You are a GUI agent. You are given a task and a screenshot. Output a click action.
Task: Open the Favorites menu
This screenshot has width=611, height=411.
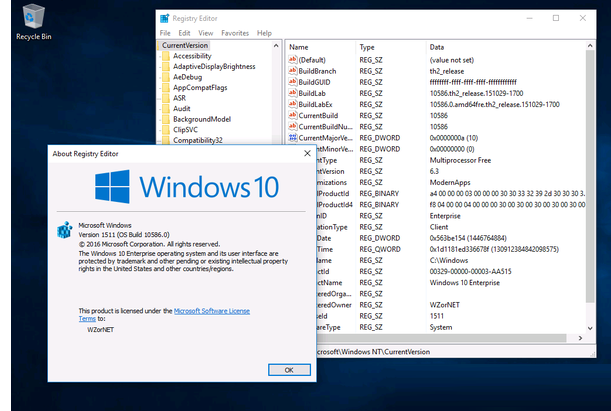pyautogui.click(x=235, y=33)
